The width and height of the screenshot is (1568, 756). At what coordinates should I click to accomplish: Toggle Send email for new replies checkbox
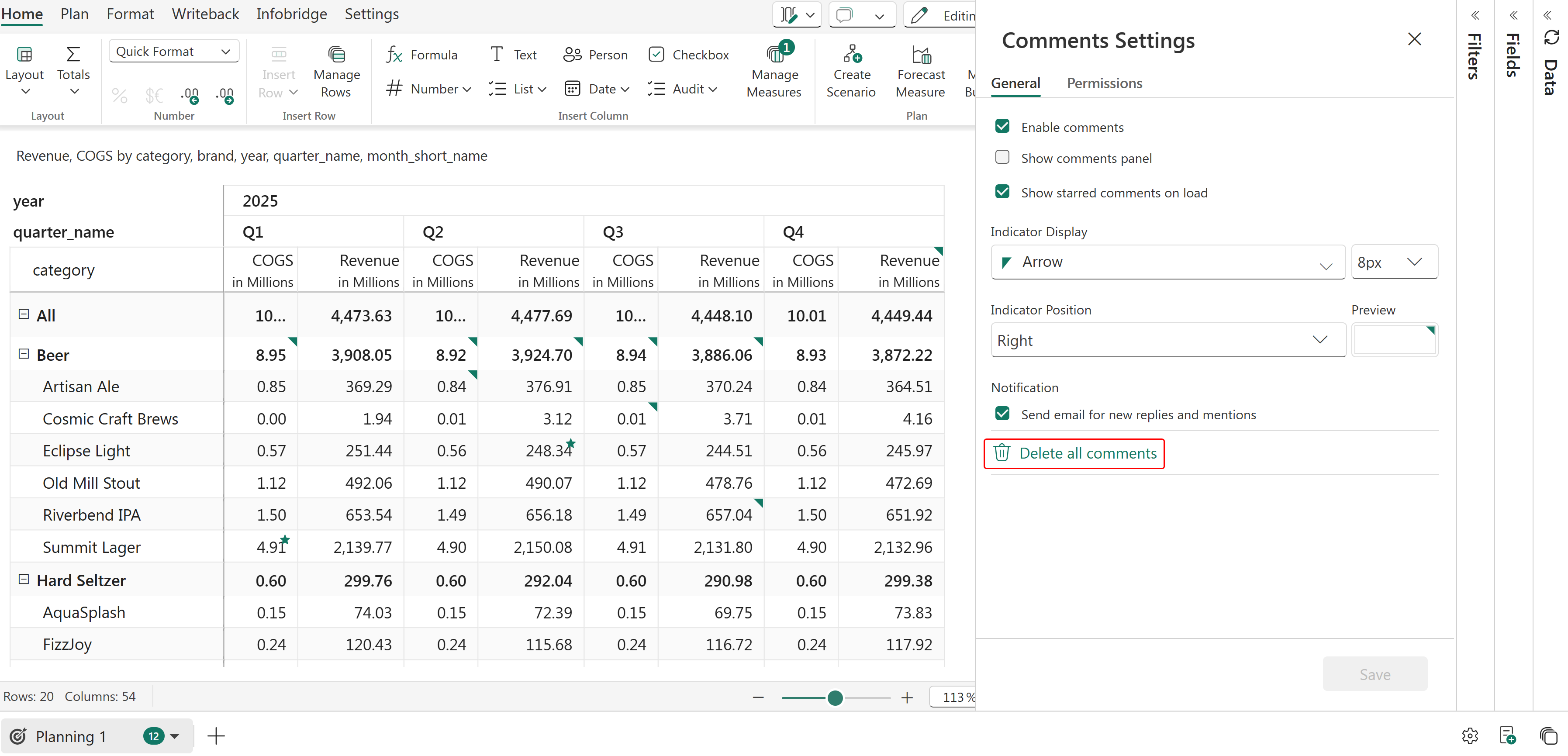1002,414
